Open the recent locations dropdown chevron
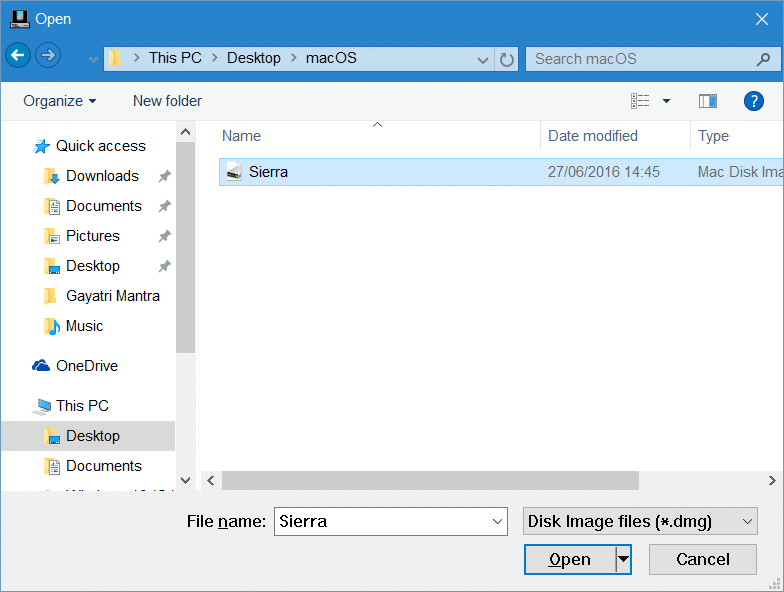Image resolution: width=784 pixels, height=592 pixels. [x=93, y=60]
